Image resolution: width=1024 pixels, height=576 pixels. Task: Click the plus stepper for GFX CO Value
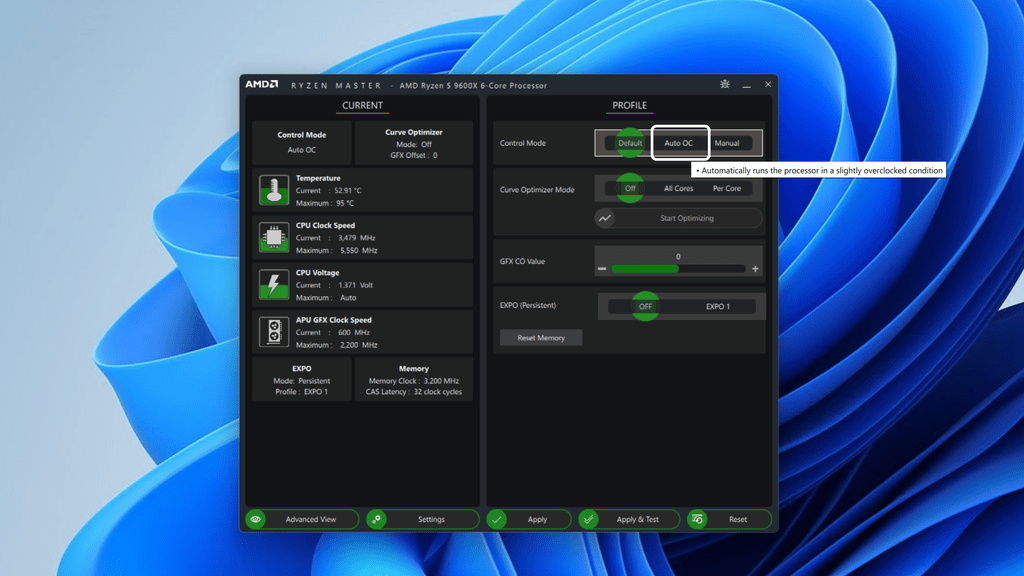(757, 268)
